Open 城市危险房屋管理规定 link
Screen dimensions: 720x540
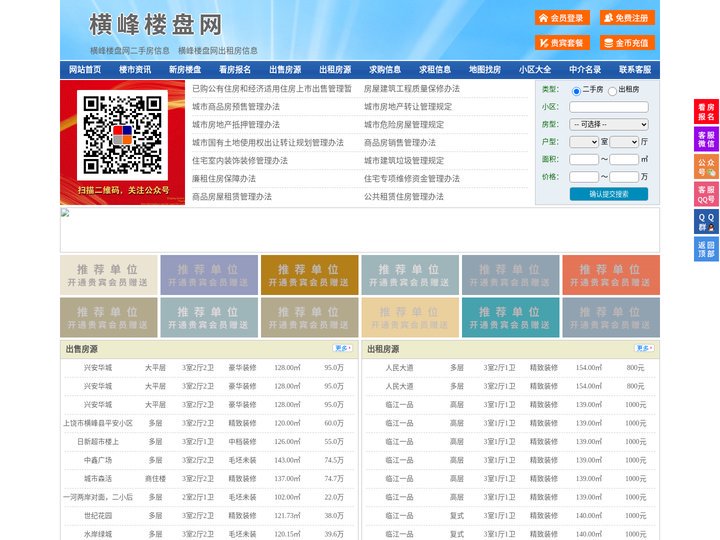[x=404, y=124]
